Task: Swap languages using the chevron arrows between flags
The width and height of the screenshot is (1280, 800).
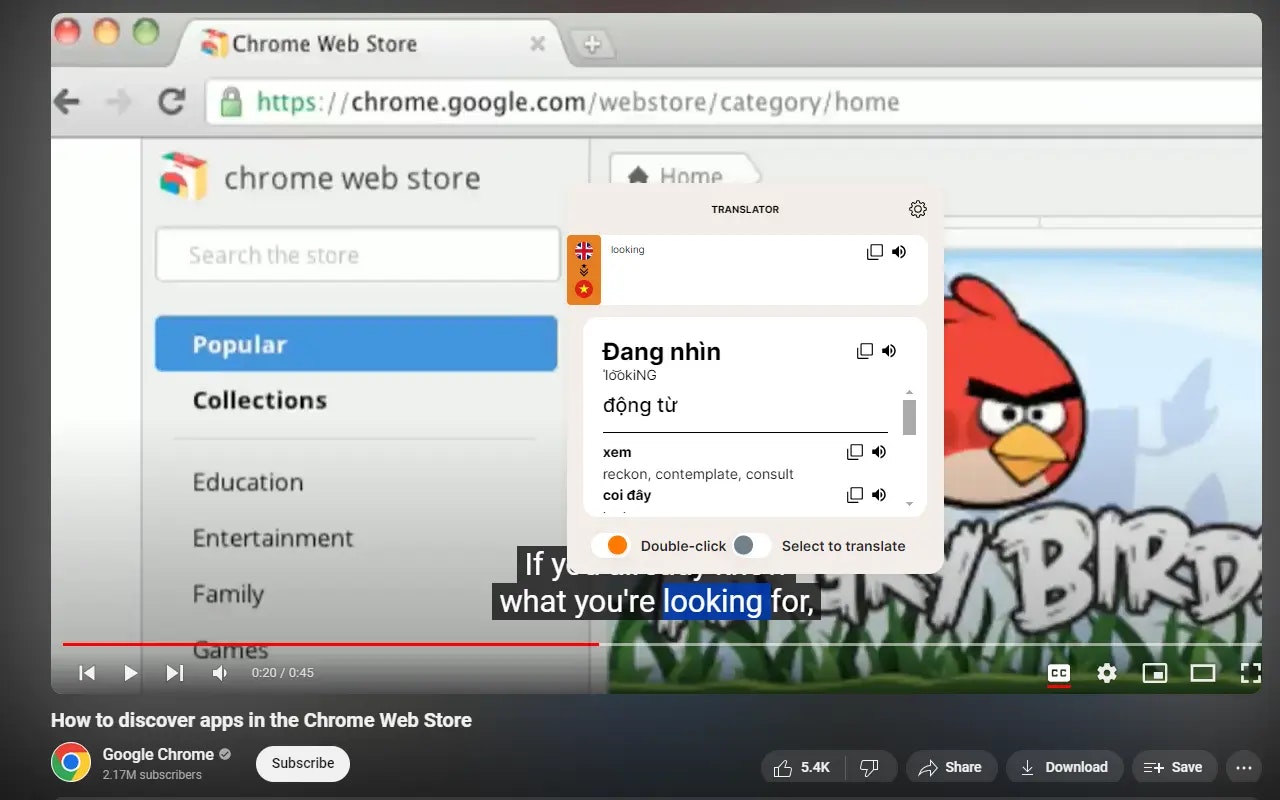Action: click(584, 270)
